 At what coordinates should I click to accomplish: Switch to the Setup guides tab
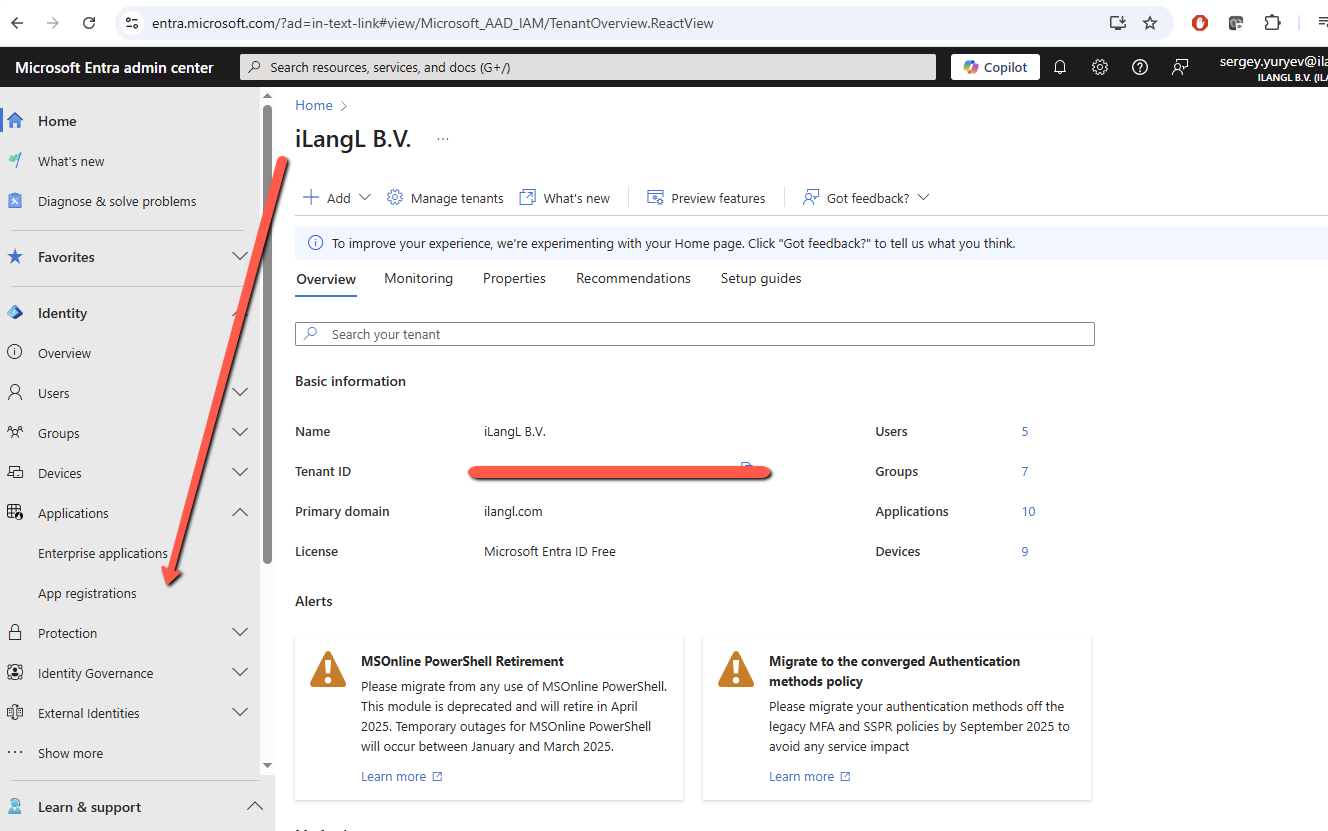(761, 279)
